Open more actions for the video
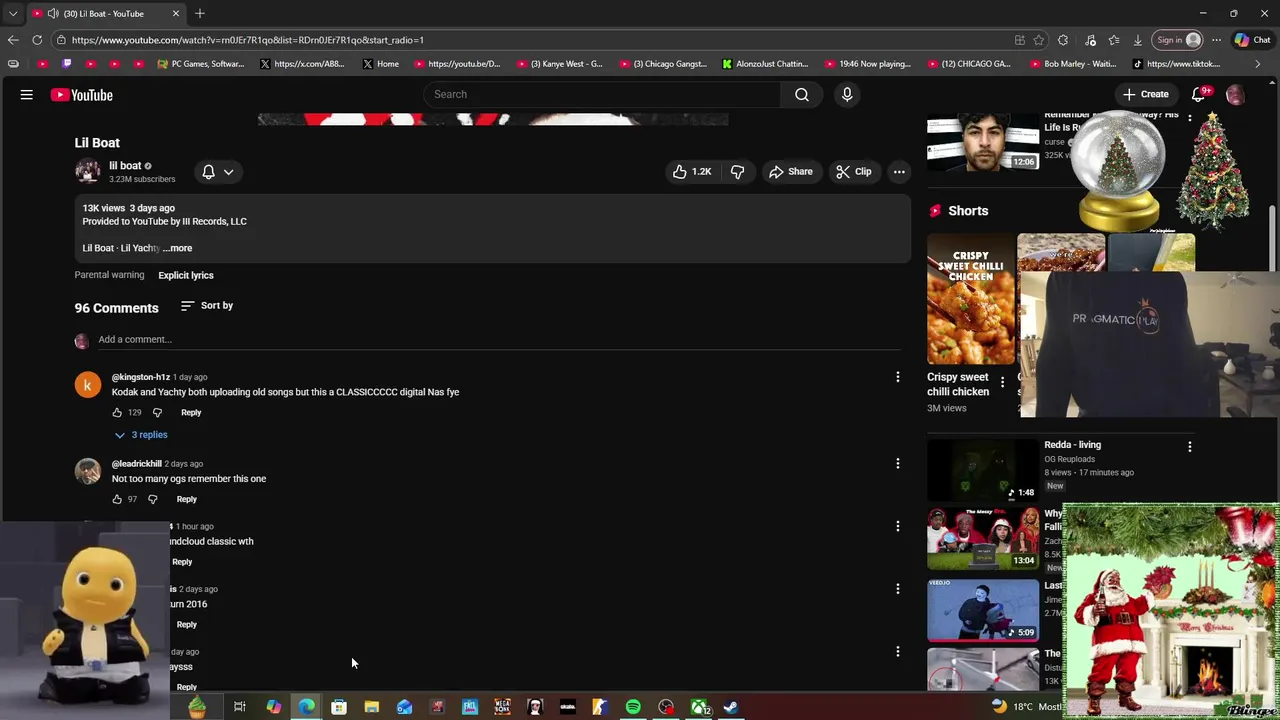 [x=899, y=172]
